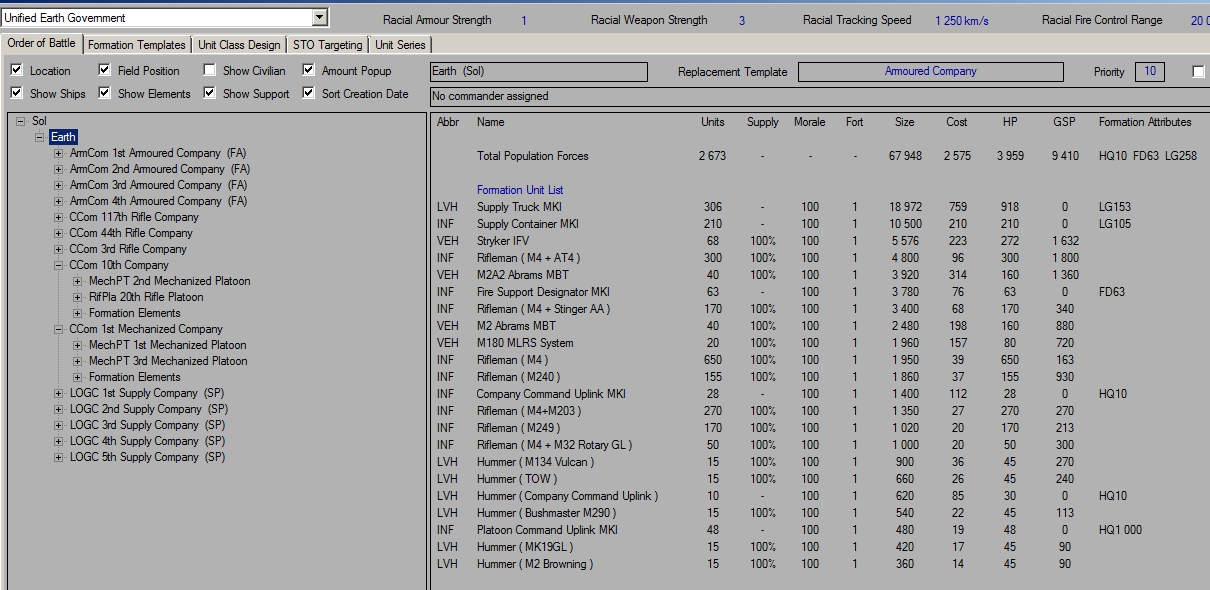Open the Formation Templates tab
Screen dimensions: 1210x590
(x=136, y=44)
